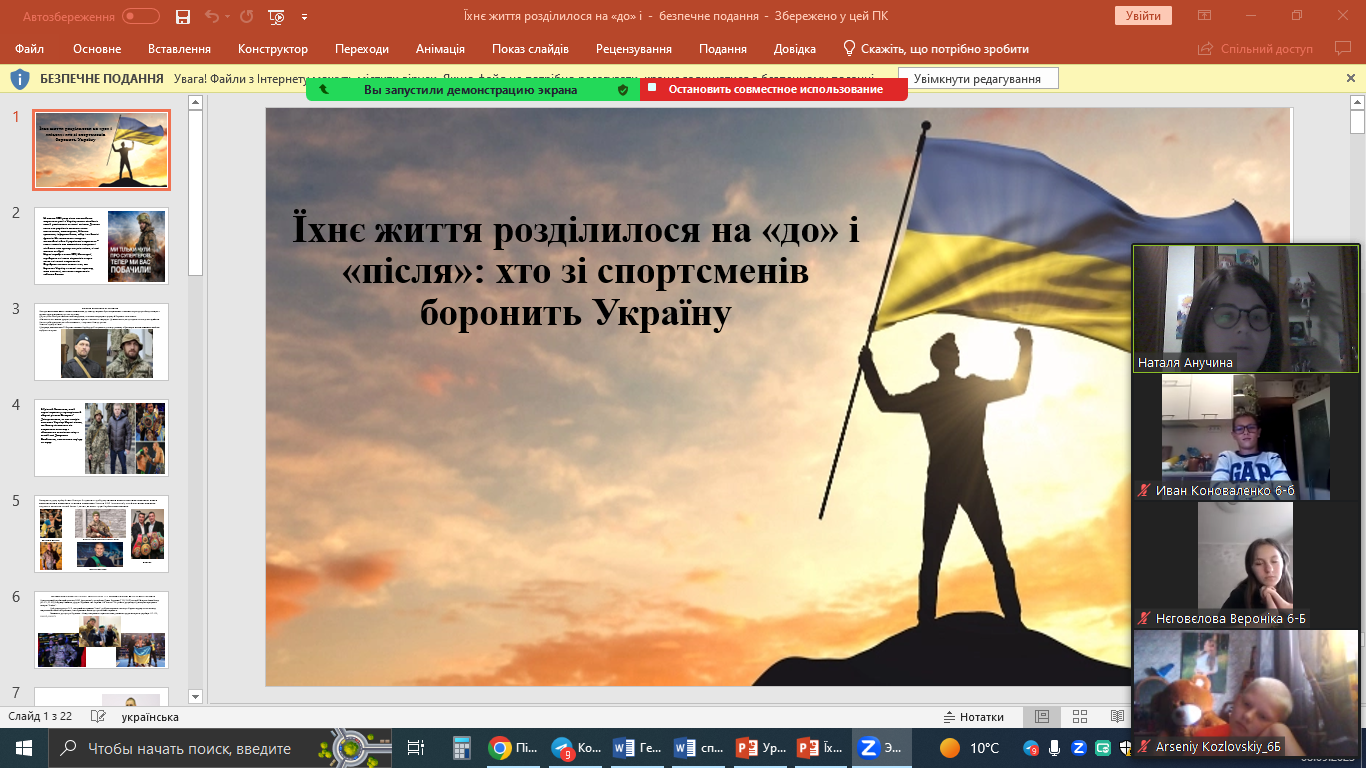Click Наталя Анучина video tile

(1246, 309)
